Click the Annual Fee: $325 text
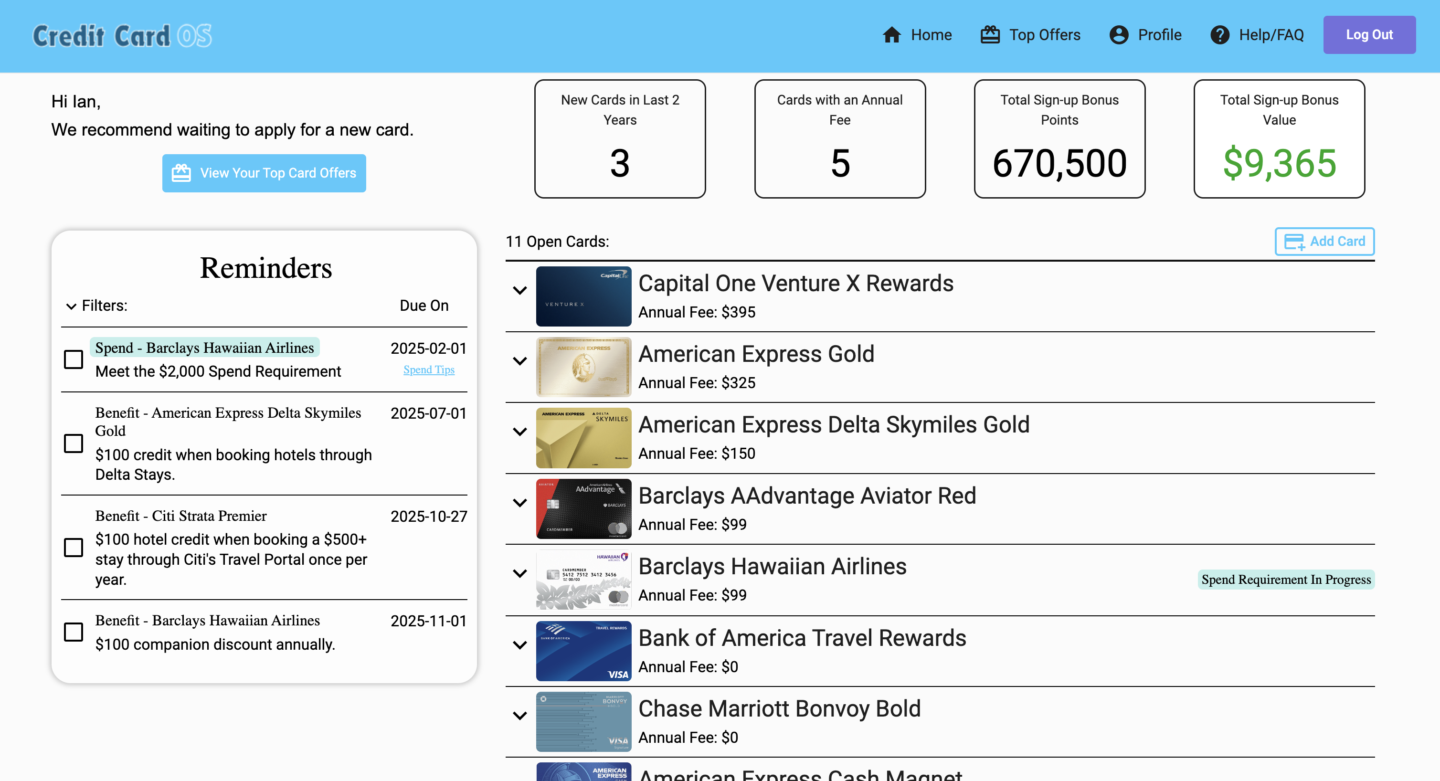 pyautogui.click(x=697, y=383)
